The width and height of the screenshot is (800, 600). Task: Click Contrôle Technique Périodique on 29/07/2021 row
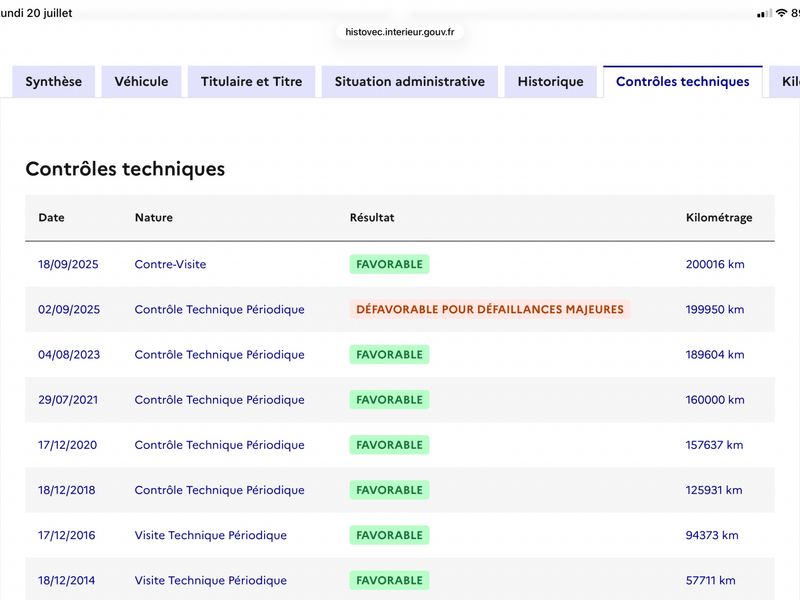pyautogui.click(x=219, y=400)
